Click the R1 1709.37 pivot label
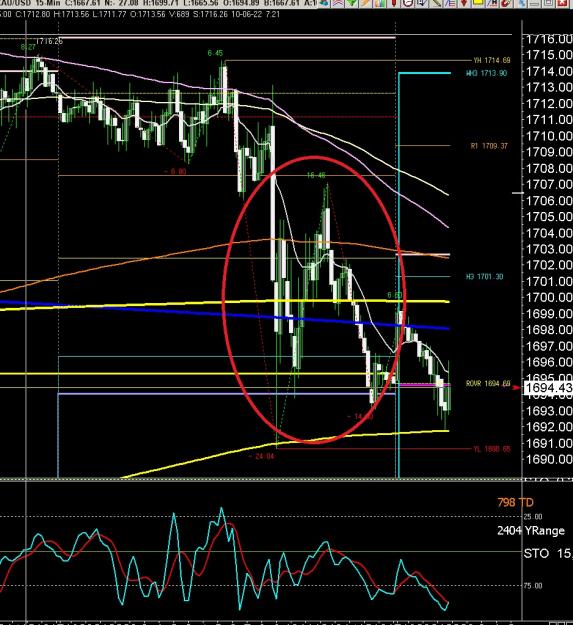 [489, 146]
